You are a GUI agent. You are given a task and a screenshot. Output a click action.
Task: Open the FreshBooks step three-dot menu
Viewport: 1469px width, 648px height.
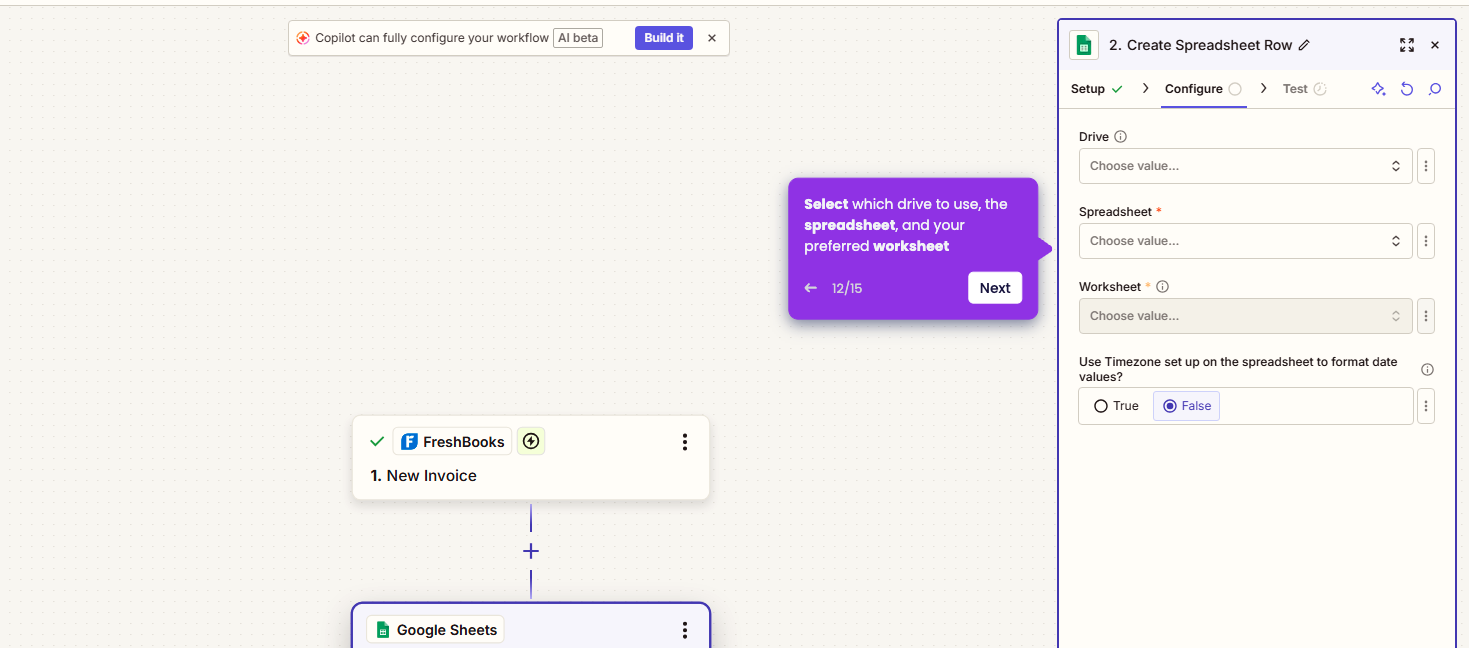coord(685,442)
